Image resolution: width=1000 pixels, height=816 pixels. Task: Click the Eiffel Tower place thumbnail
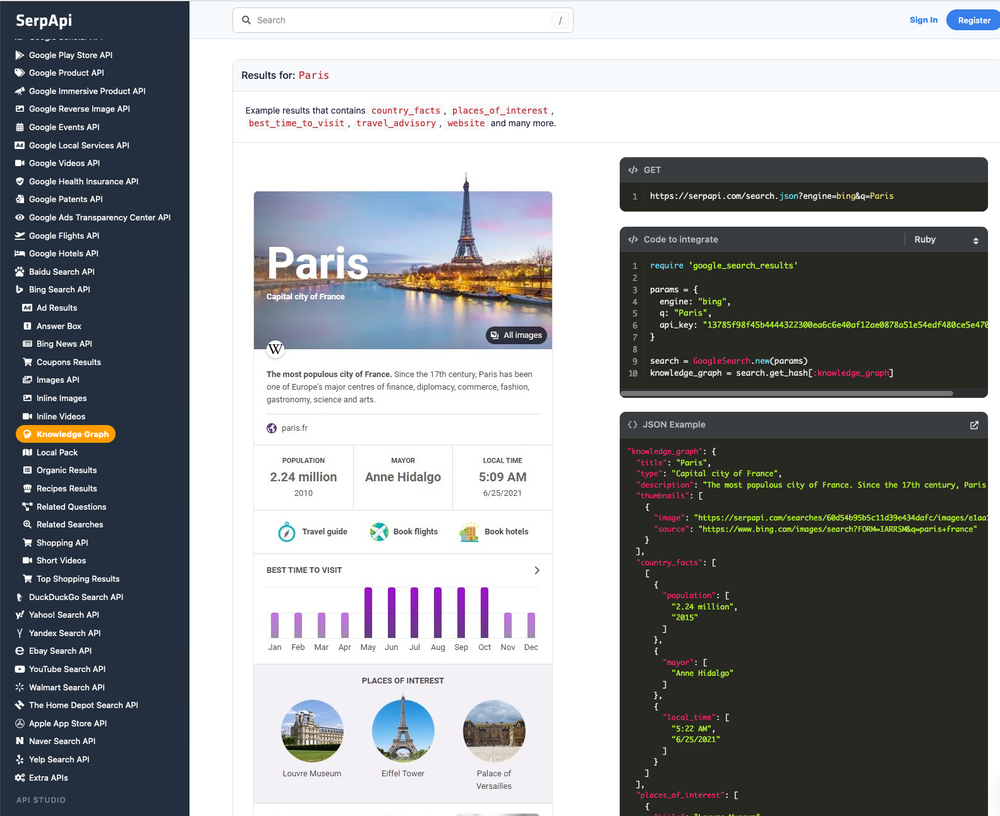tap(403, 729)
